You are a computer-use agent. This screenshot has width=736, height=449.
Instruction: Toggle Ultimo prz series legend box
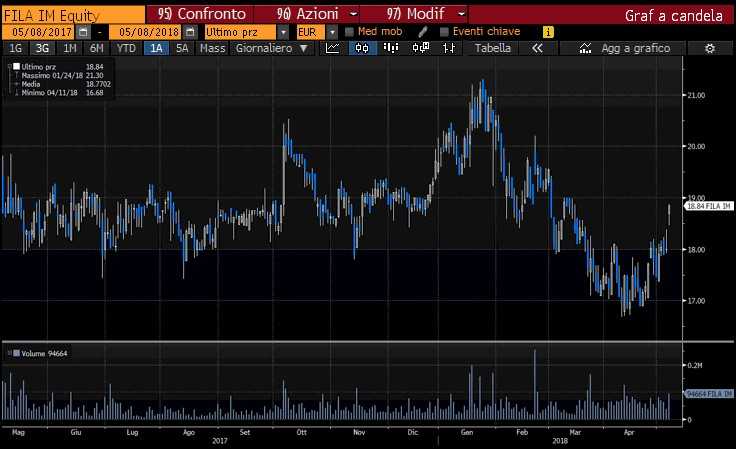(16, 67)
